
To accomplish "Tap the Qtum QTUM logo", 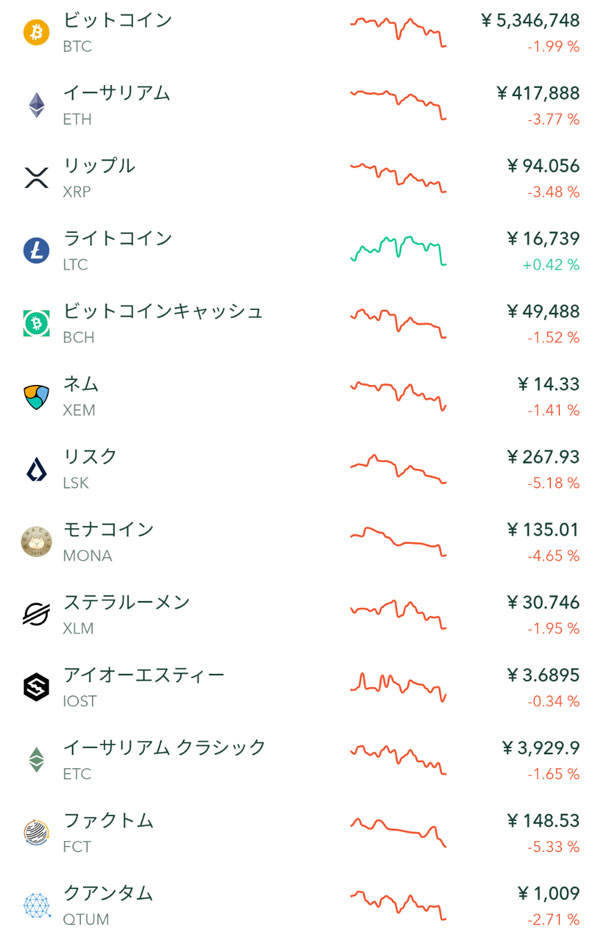I will pos(36,906).
